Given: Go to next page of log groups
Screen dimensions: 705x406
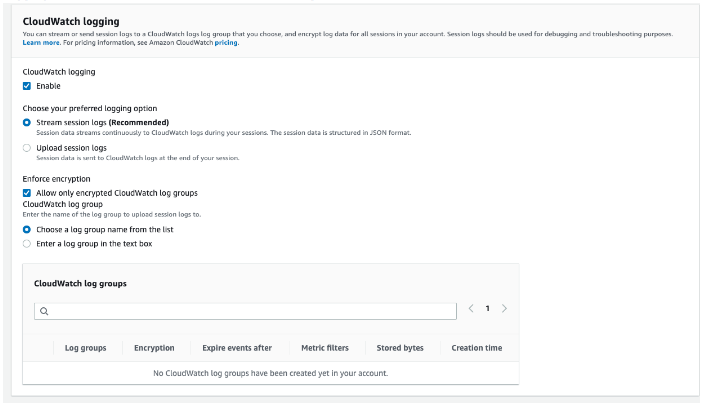Looking at the screenshot, I should click(504, 309).
